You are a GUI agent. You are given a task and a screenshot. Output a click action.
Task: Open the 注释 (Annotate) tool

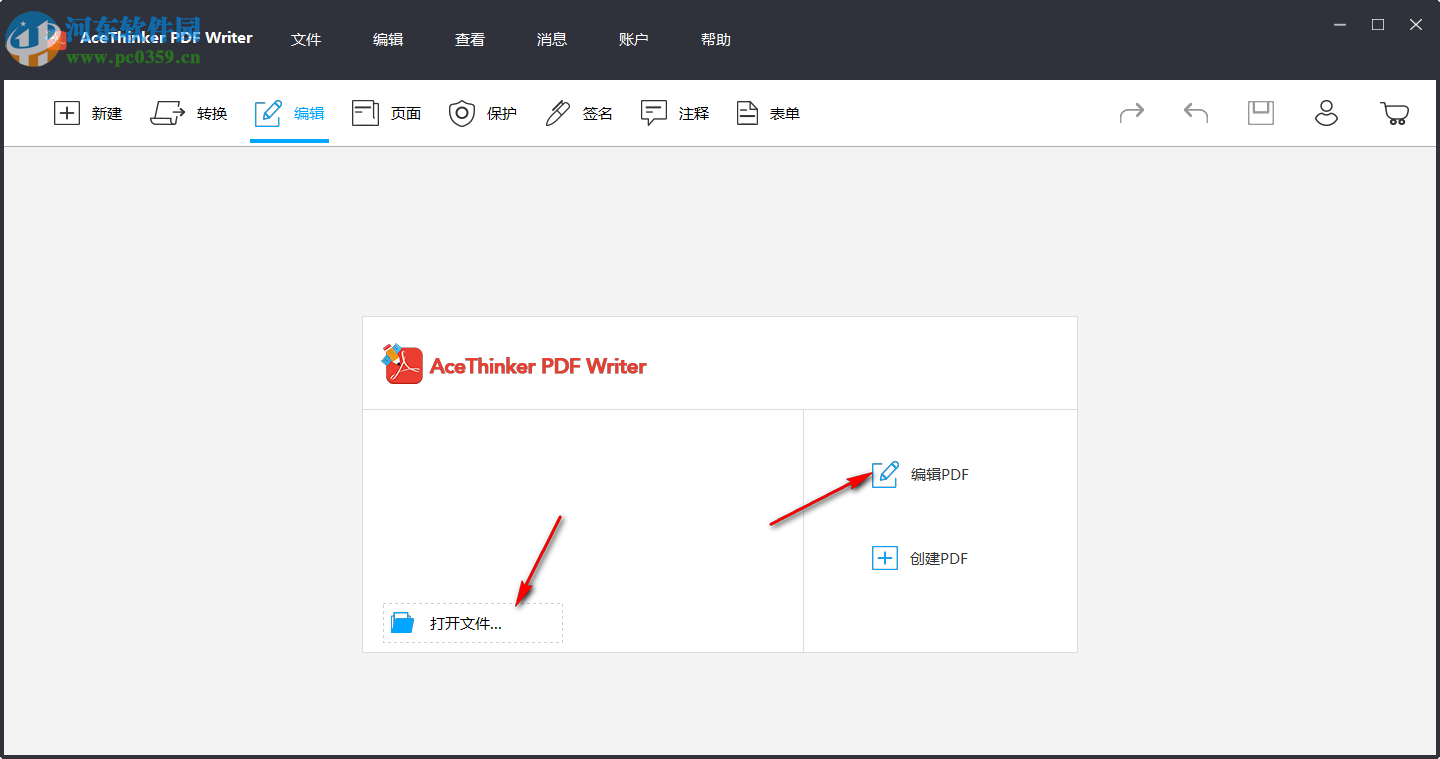click(x=675, y=113)
